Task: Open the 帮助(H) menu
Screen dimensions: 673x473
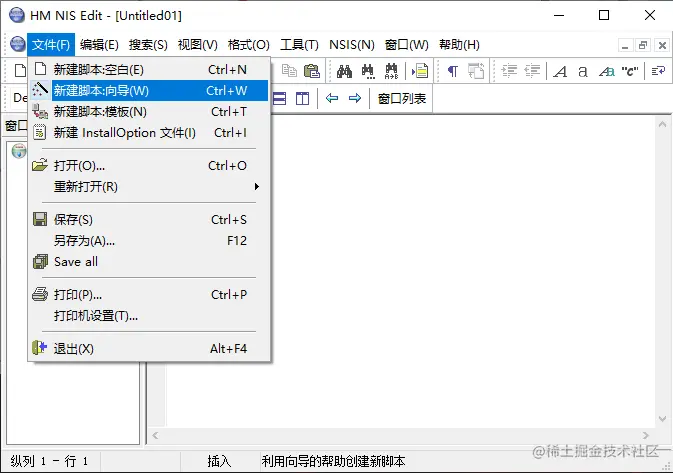Action: tap(459, 45)
